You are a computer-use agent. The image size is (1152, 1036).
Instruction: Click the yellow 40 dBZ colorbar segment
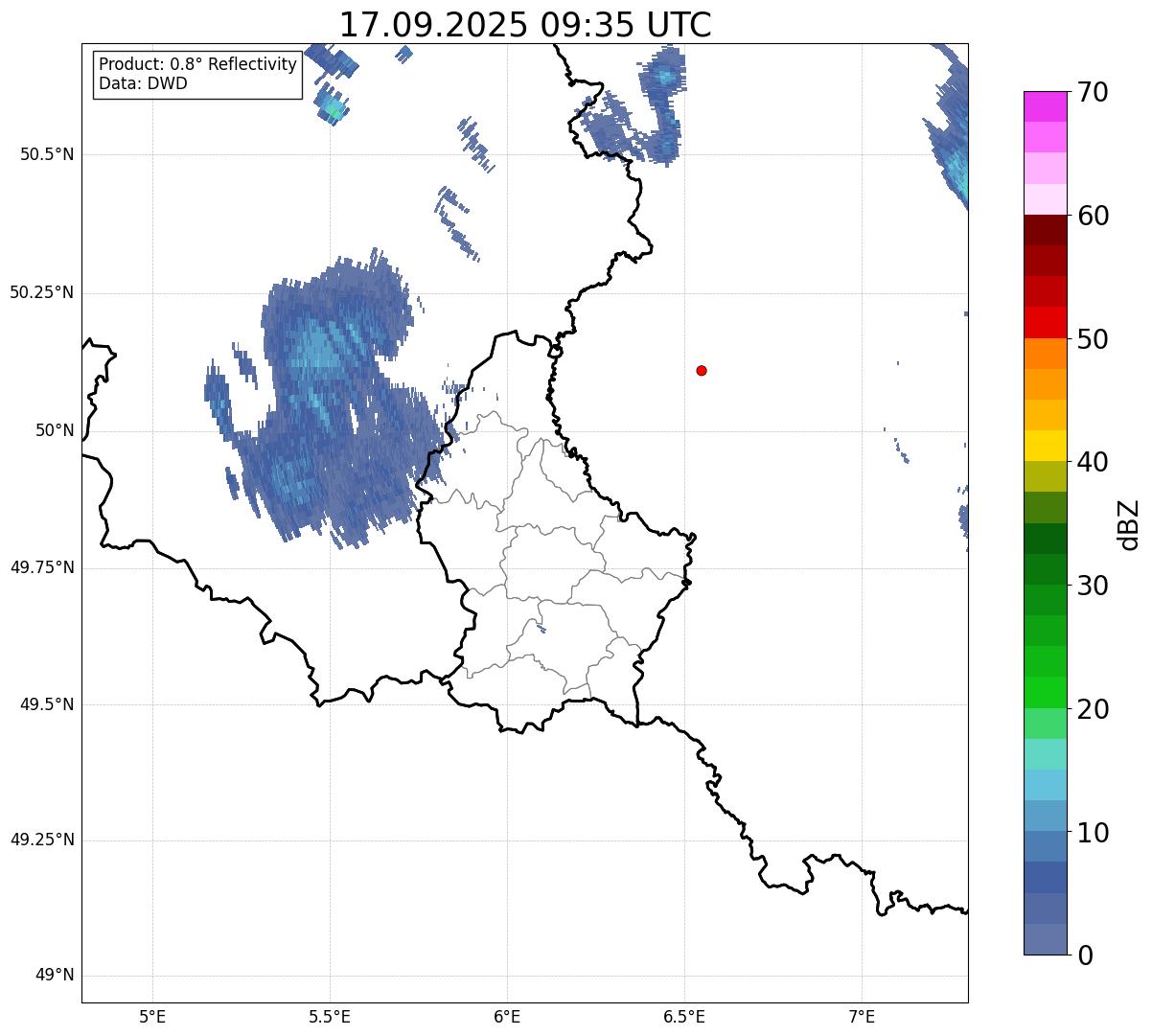tap(1046, 446)
